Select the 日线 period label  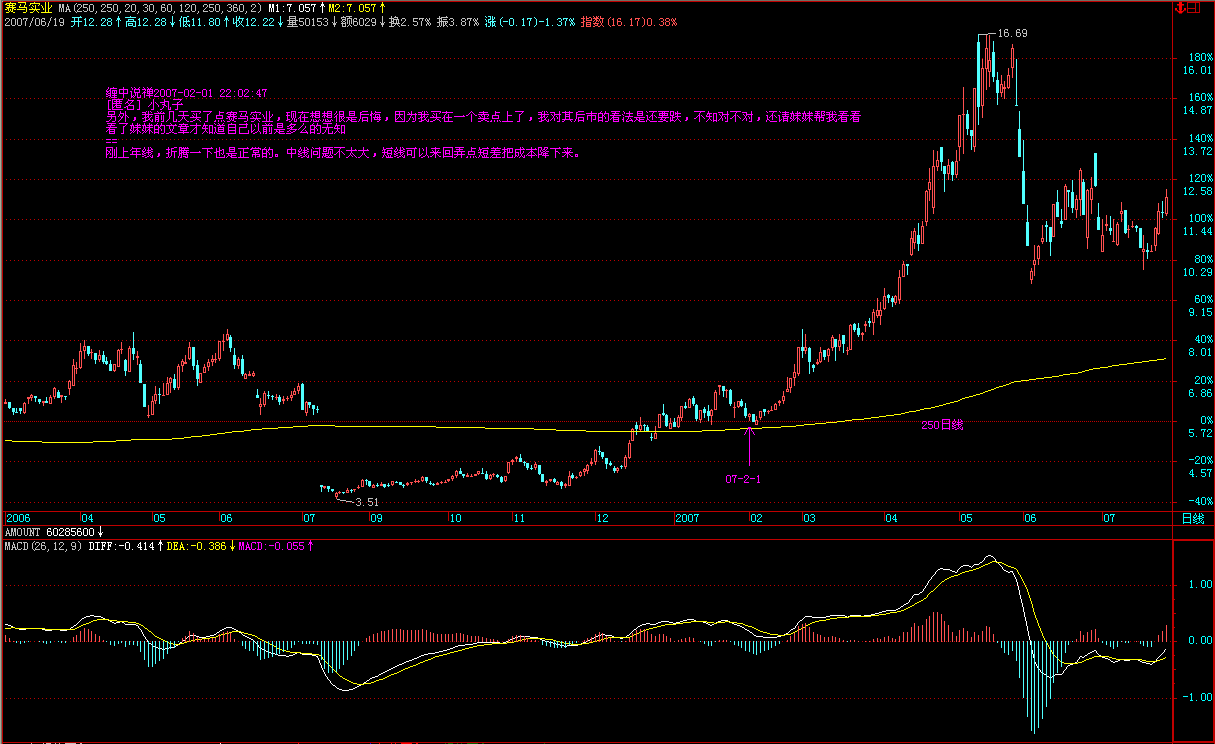[1192, 518]
